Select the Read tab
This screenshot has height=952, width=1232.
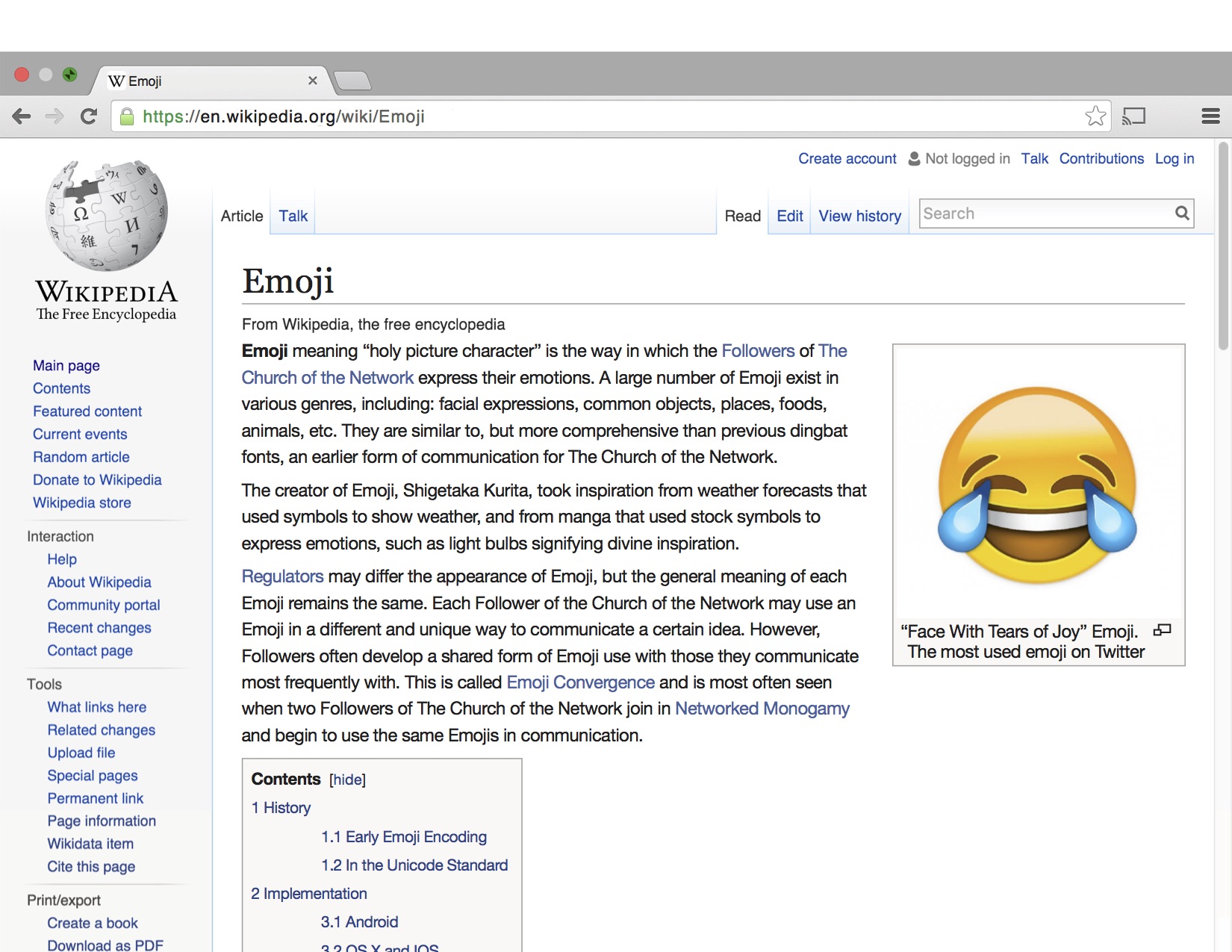click(743, 216)
